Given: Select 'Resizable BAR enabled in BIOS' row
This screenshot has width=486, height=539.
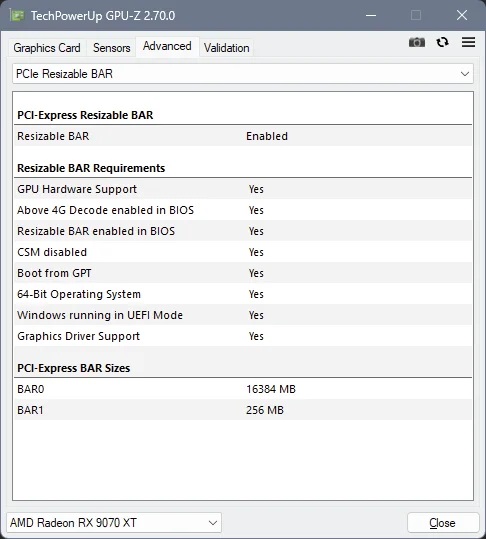Looking at the screenshot, I should tap(243, 231).
